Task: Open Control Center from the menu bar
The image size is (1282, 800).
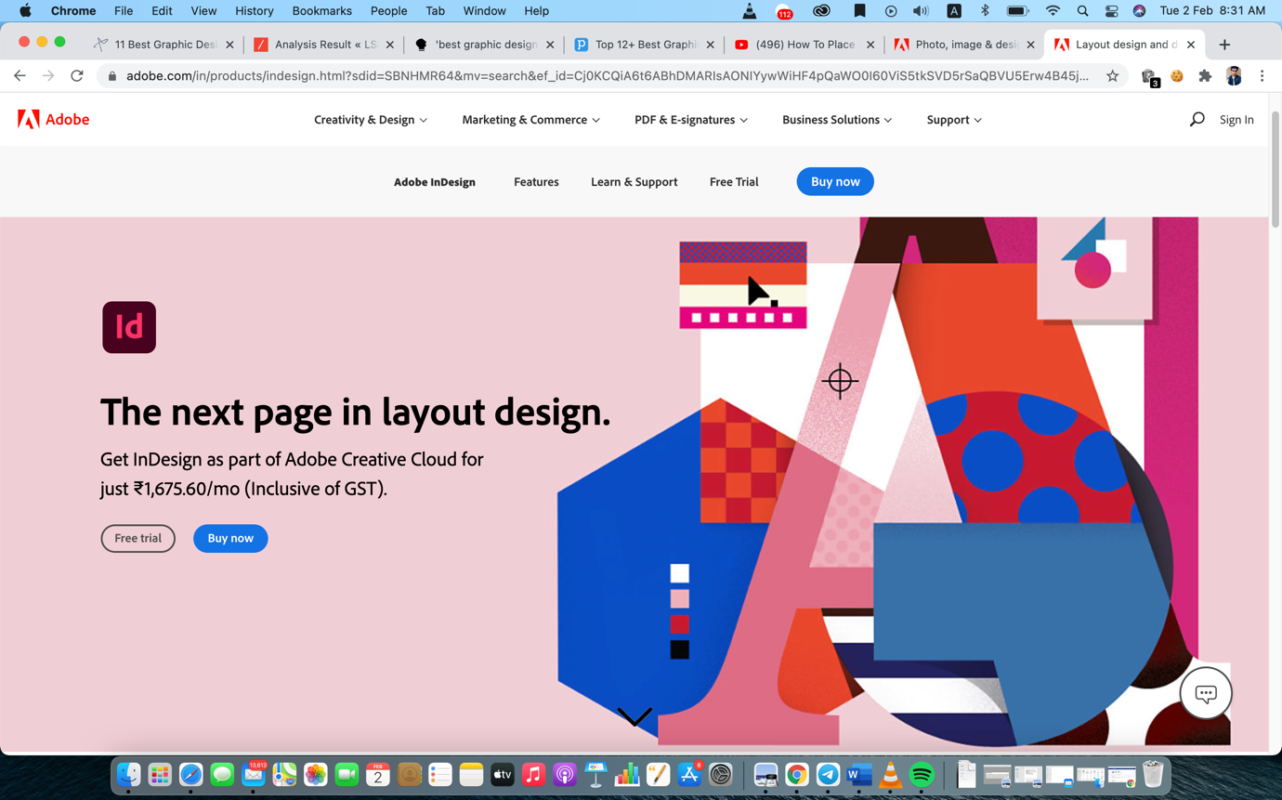Action: pos(1111,11)
